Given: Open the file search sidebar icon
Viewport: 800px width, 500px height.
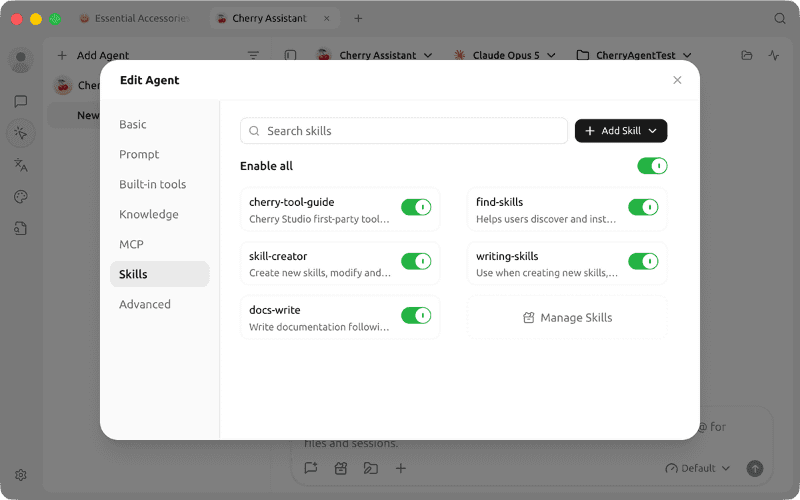Looking at the screenshot, I should (x=21, y=229).
